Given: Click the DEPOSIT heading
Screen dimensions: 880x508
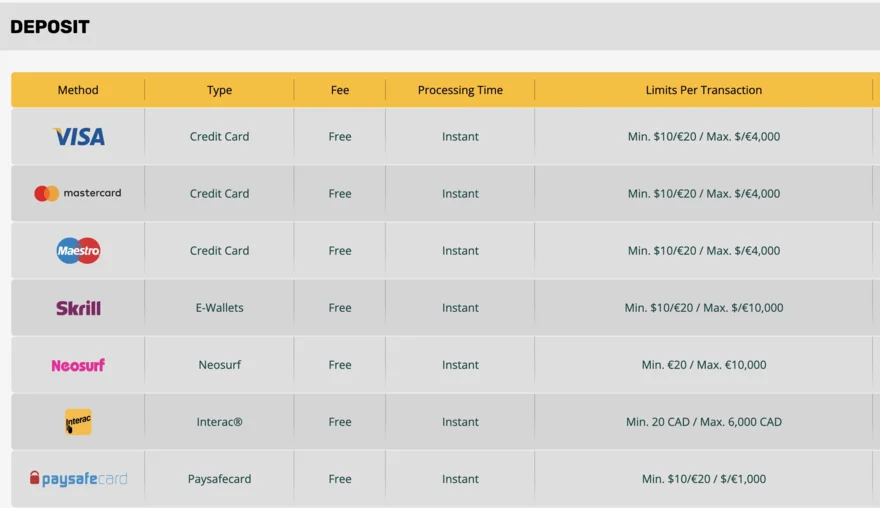Looking at the screenshot, I should pos(50,26).
